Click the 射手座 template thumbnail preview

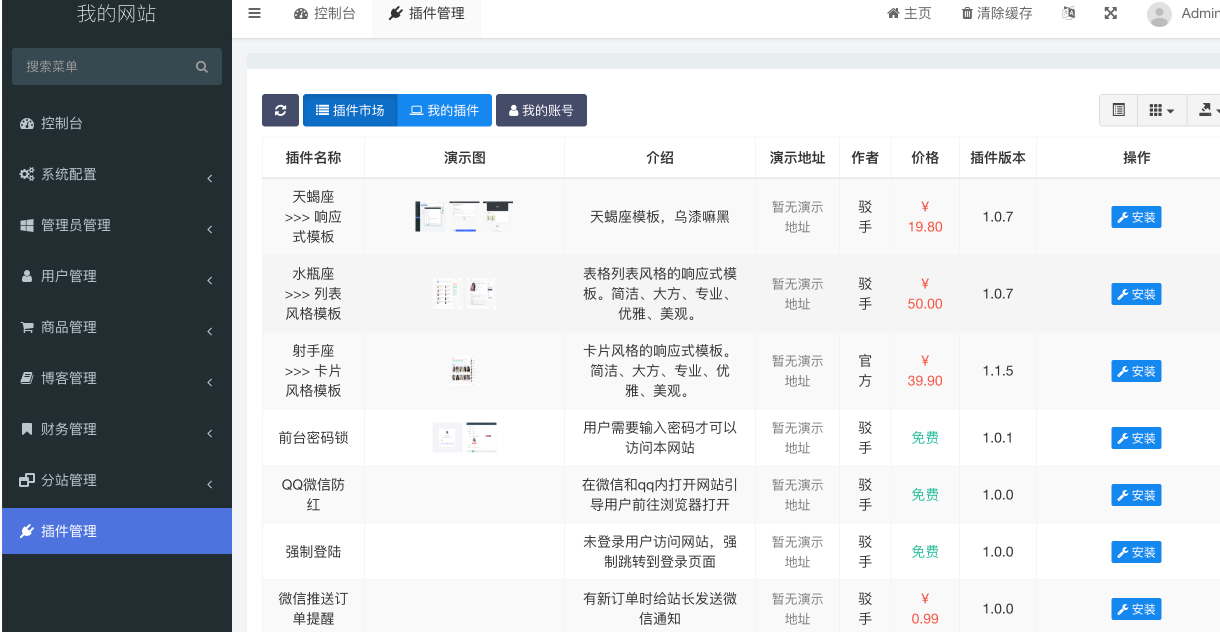coord(463,370)
